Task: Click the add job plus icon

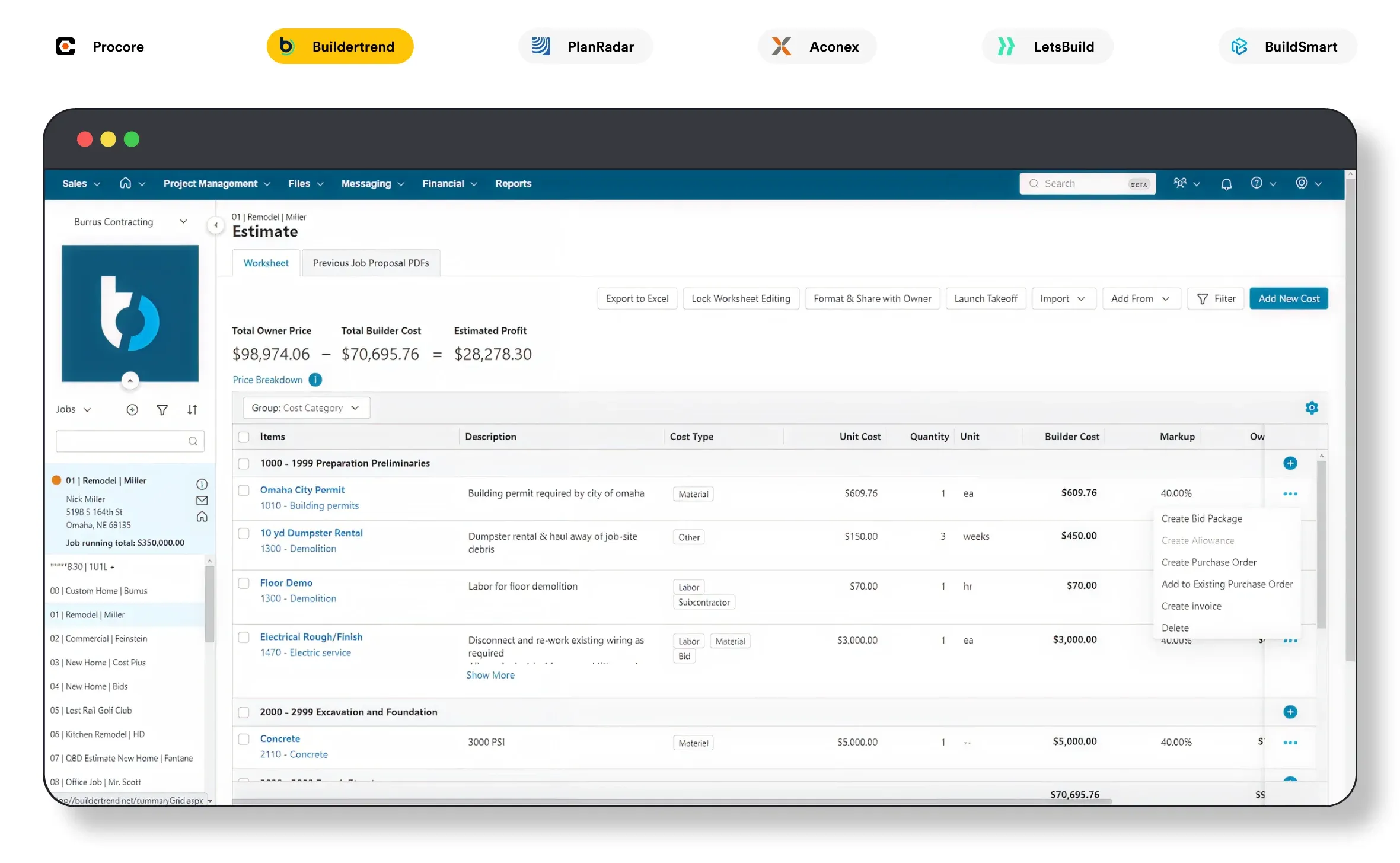Action: 132,410
